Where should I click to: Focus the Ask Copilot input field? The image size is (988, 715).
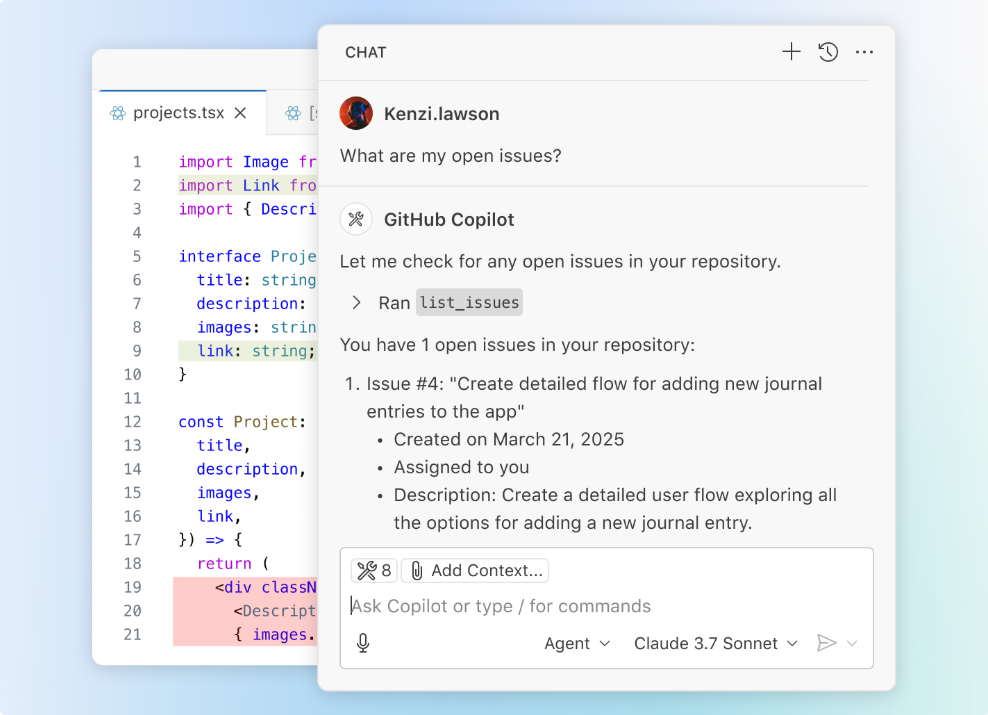[606, 606]
